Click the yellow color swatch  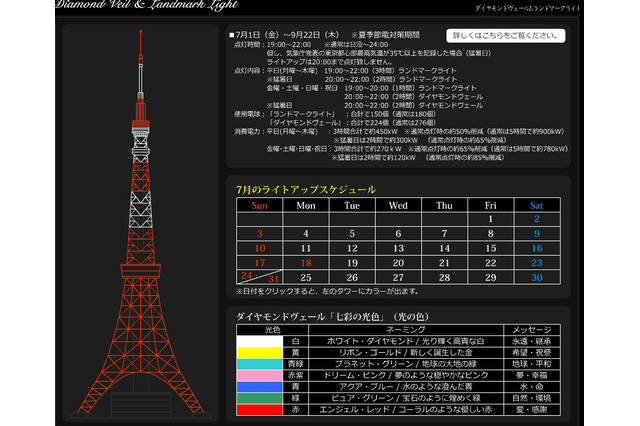pyautogui.click(x=260, y=353)
